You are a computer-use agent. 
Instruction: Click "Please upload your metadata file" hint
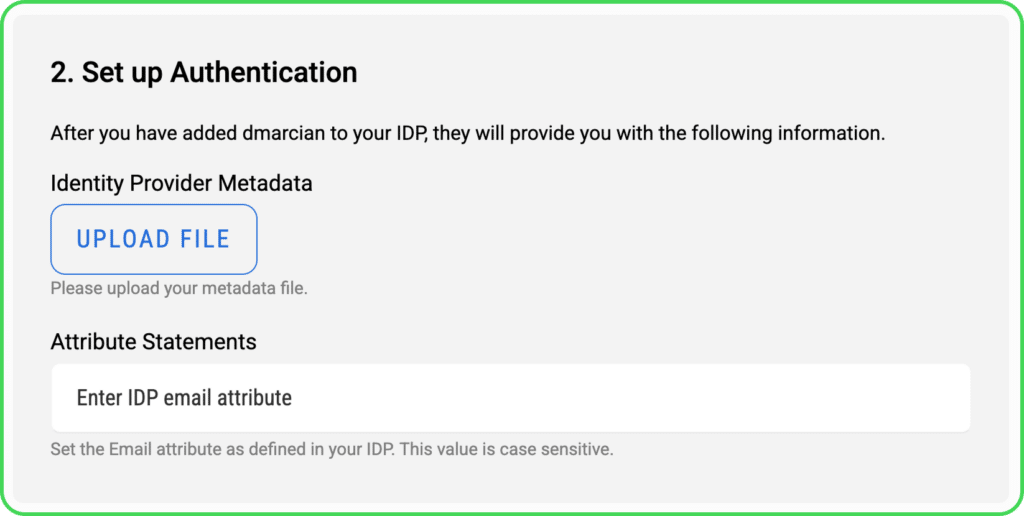[x=178, y=289]
